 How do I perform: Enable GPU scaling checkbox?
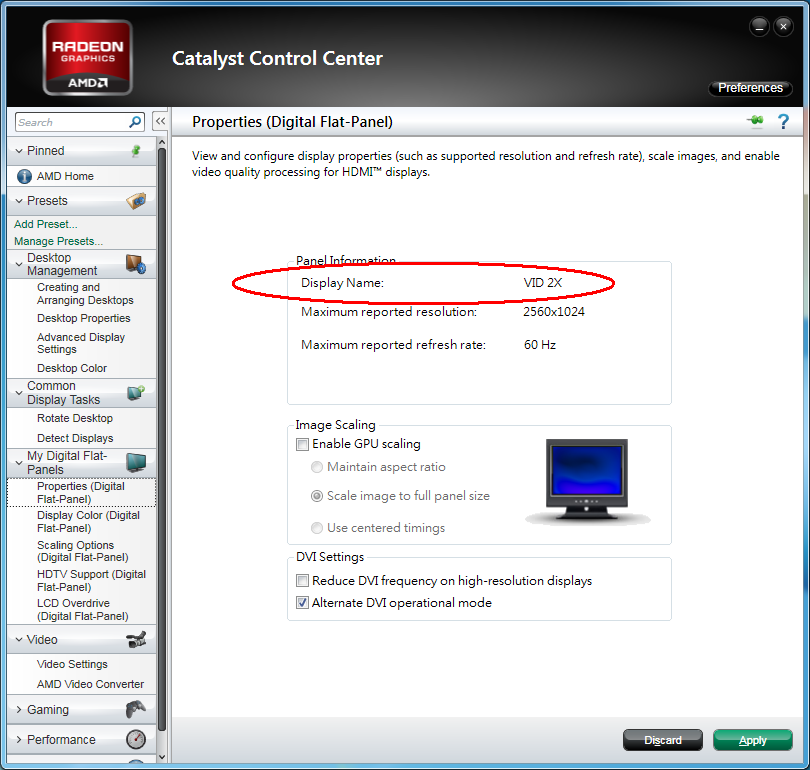click(x=303, y=444)
